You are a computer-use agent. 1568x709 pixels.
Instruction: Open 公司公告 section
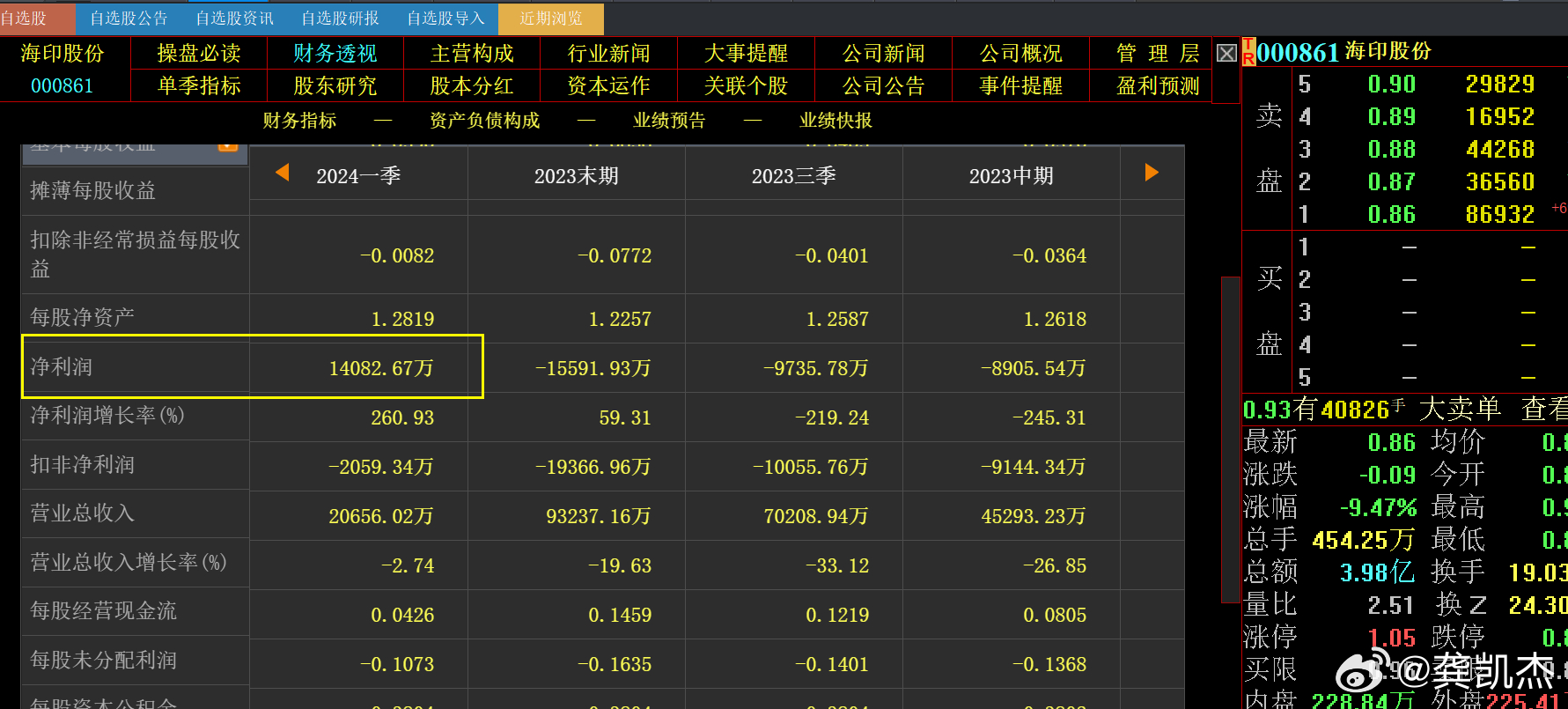[883, 86]
